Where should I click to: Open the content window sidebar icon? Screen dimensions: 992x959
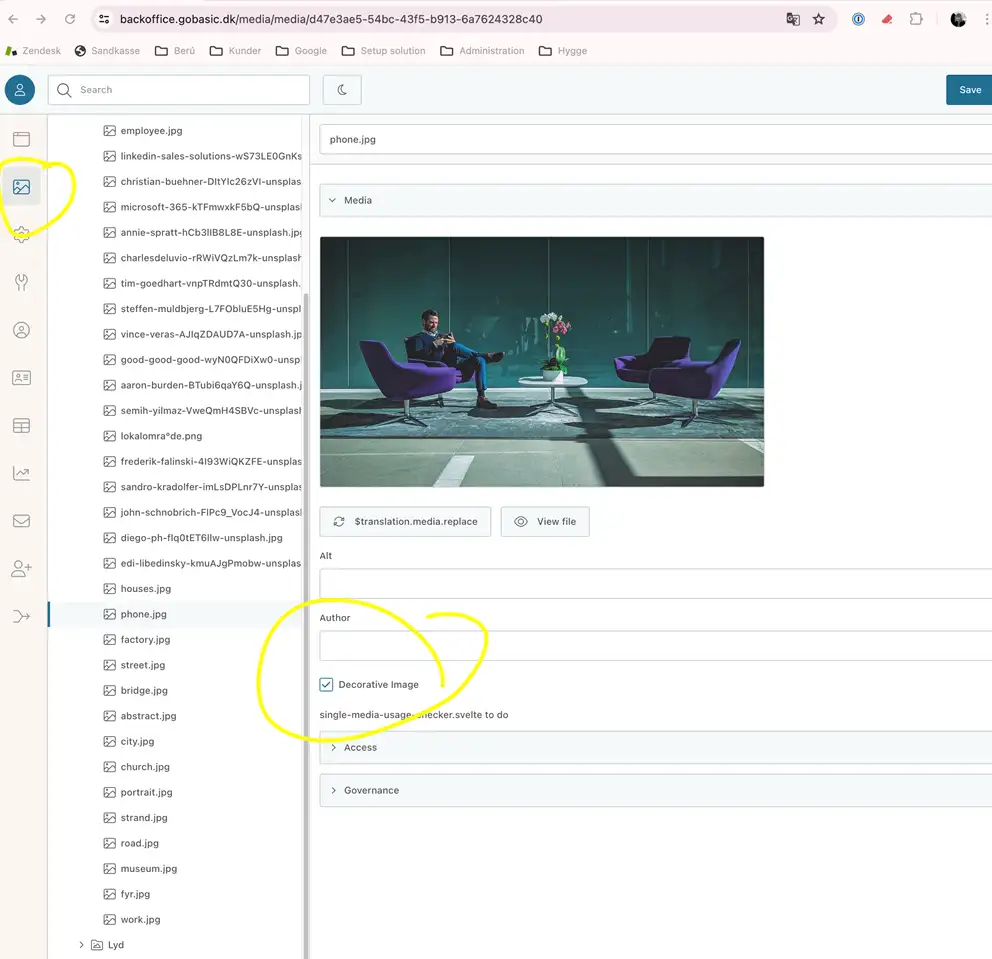pyautogui.click(x=21, y=139)
